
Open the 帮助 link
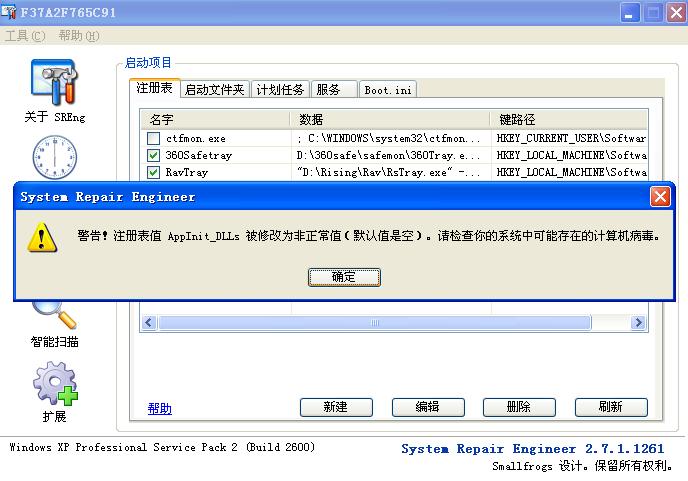160,409
